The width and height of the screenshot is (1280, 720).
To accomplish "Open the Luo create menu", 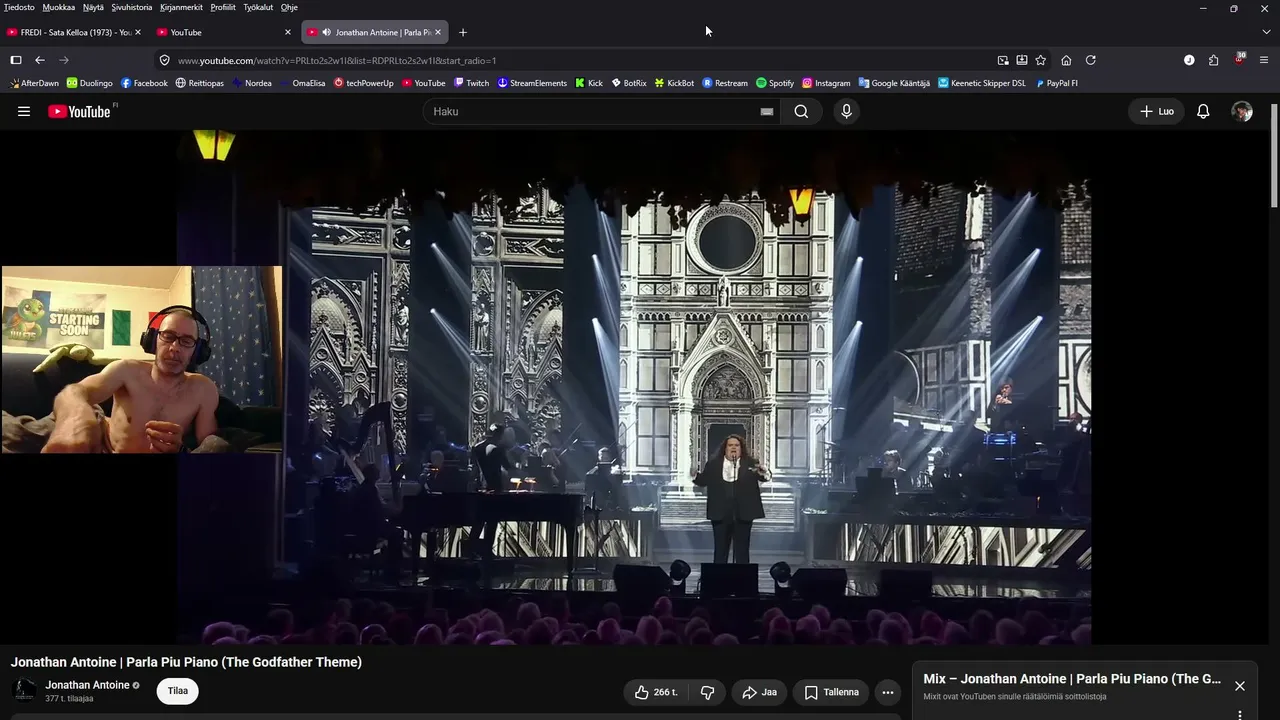I will point(1156,111).
